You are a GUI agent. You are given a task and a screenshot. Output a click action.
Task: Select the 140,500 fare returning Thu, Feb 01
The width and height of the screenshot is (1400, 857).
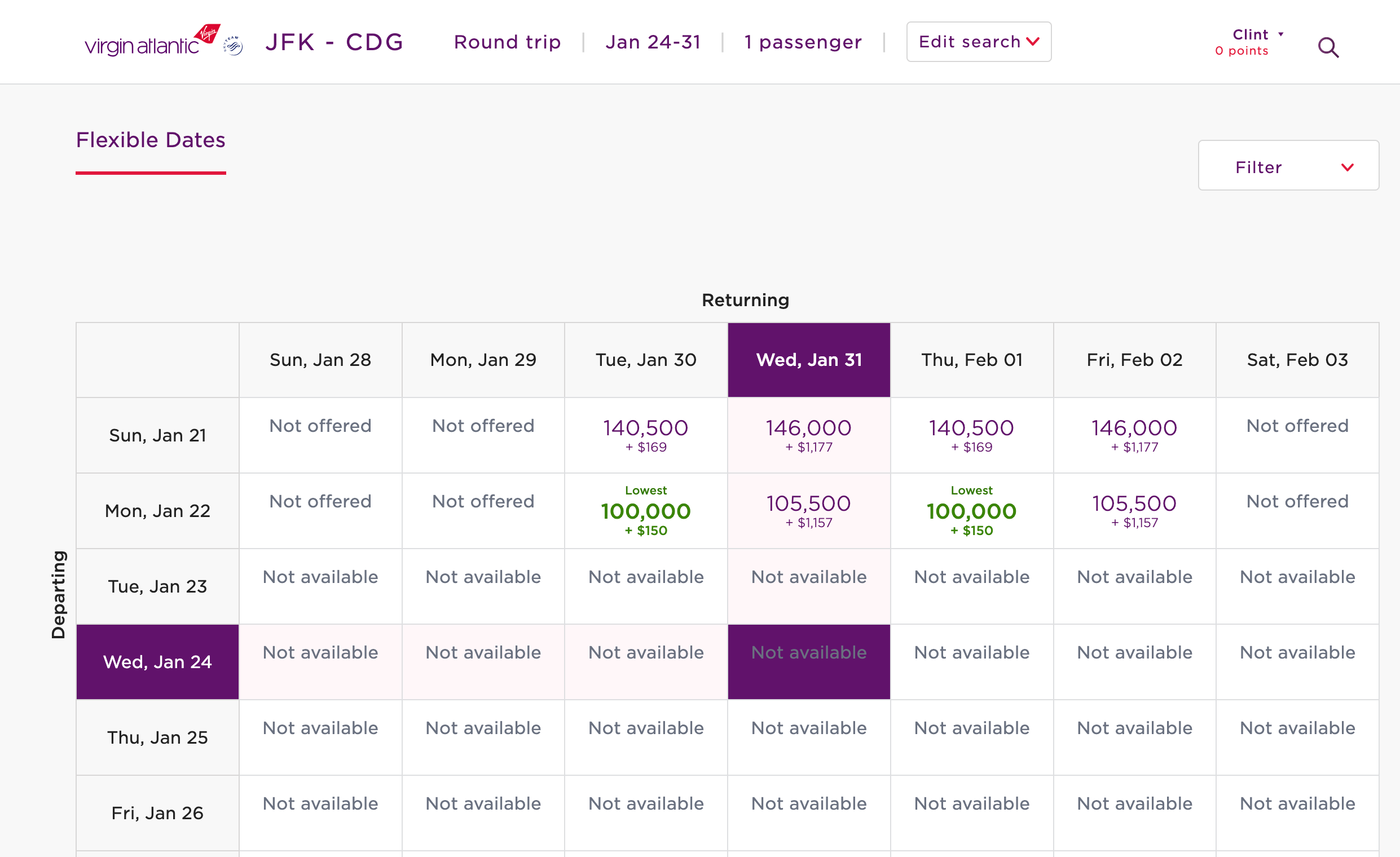click(971, 435)
